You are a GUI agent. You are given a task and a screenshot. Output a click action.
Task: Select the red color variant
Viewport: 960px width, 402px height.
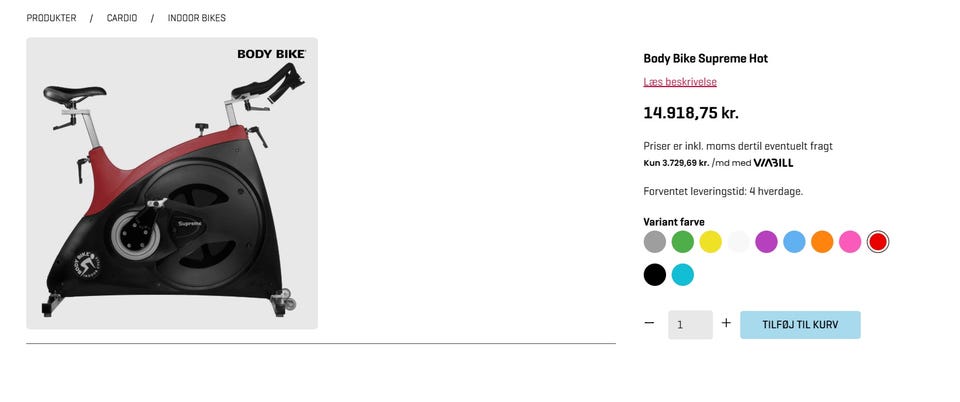pyautogui.click(x=878, y=242)
